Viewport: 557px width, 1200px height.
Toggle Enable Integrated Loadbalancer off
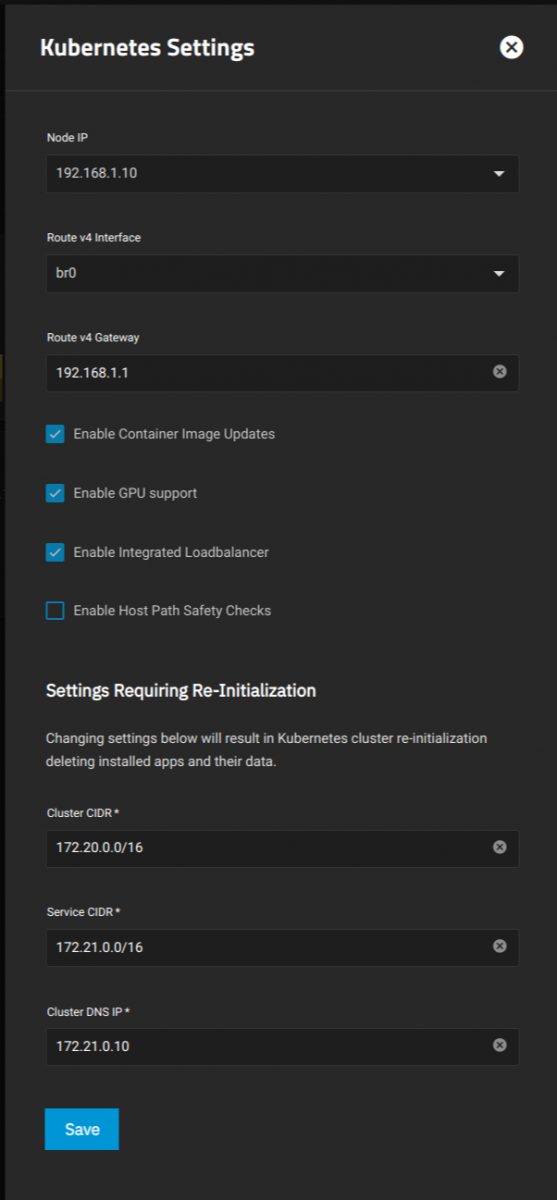(55, 552)
